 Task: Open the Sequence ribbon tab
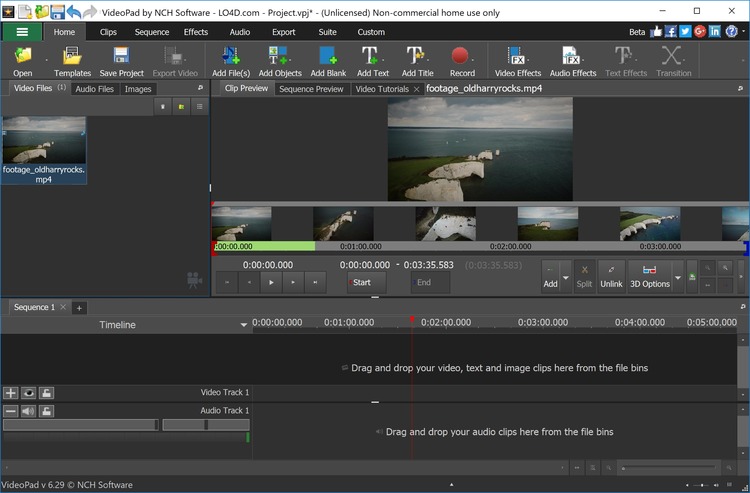click(x=152, y=32)
